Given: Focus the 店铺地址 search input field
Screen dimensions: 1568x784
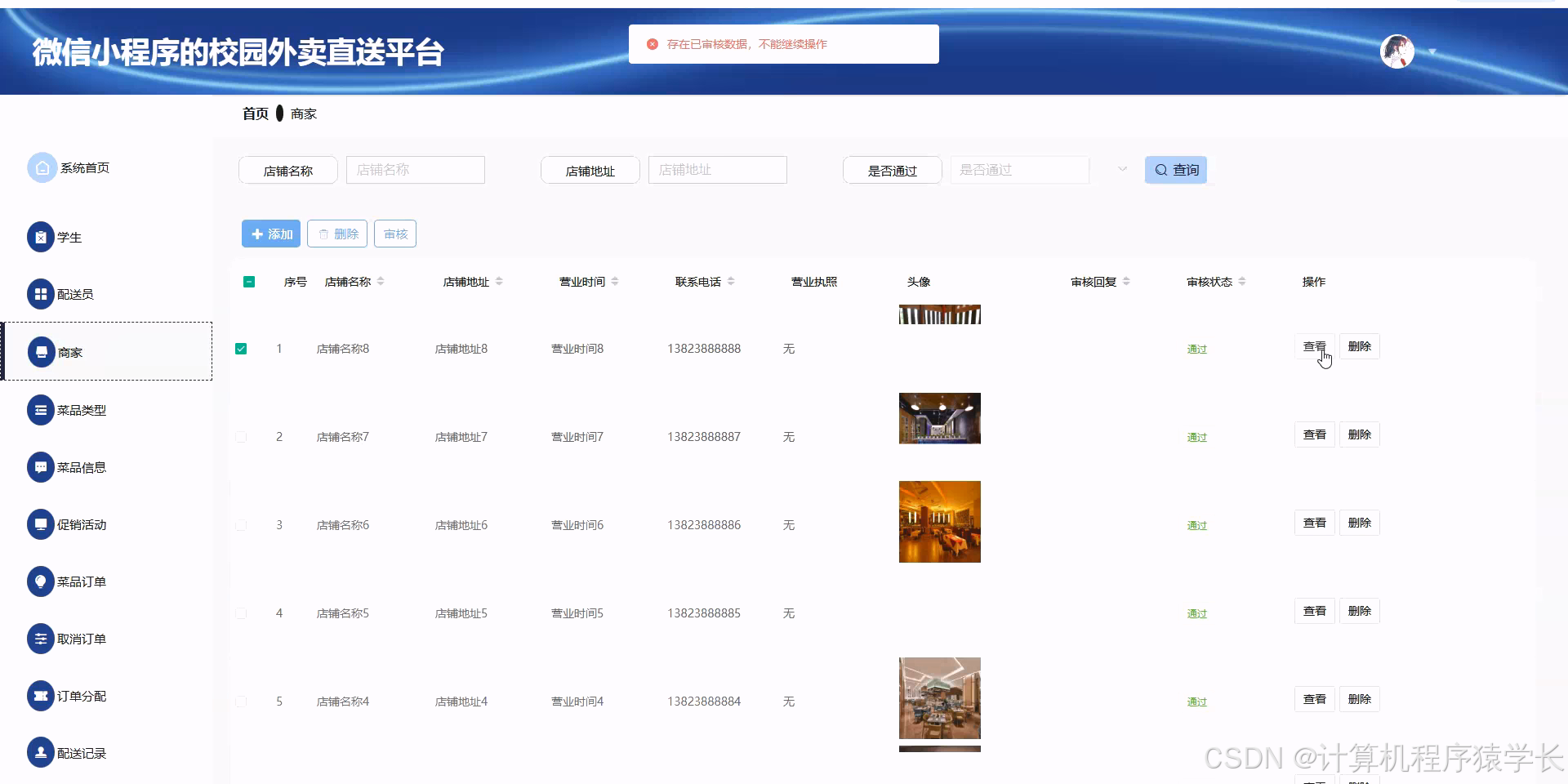Looking at the screenshot, I should pos(718,170).
